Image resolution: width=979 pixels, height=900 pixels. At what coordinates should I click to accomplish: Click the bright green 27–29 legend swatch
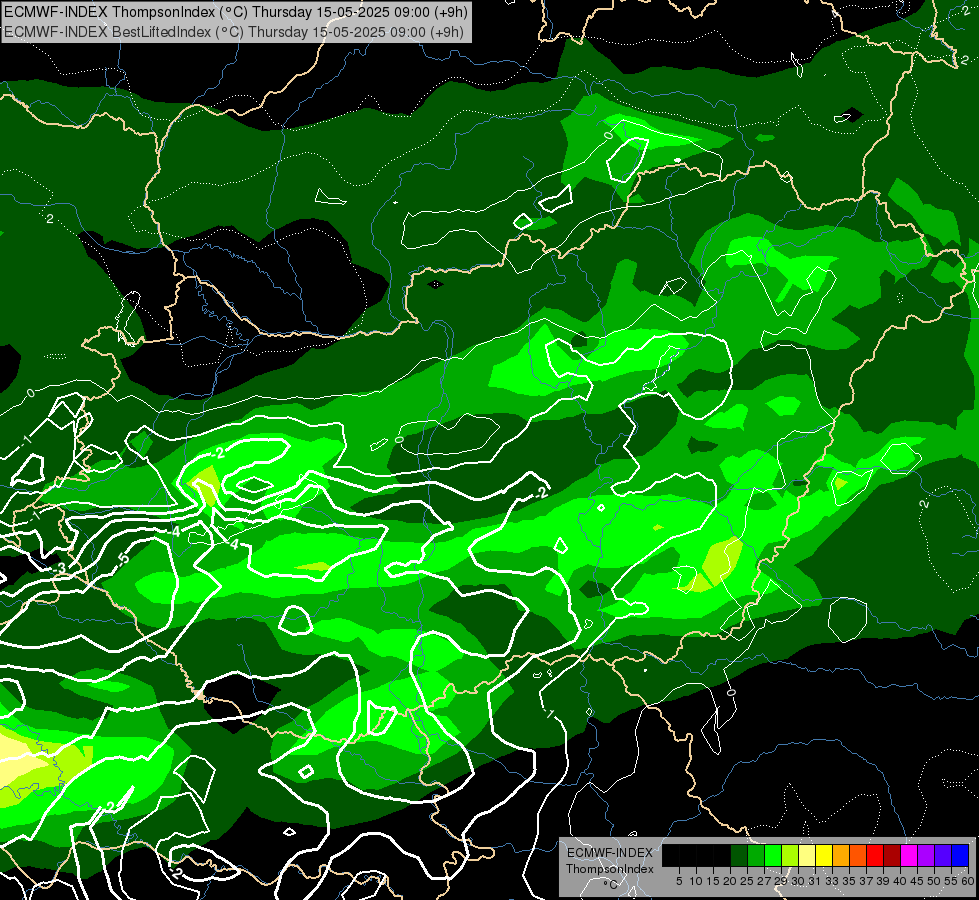(x=773, y=855)
